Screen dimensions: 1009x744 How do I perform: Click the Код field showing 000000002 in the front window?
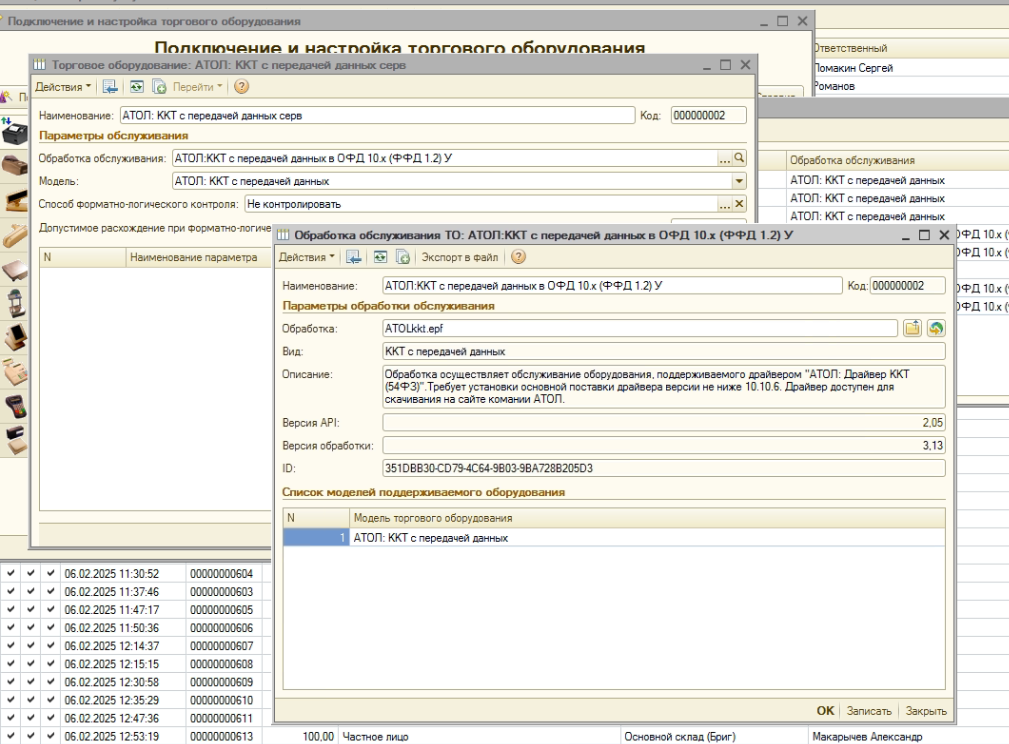coord(907,286)
